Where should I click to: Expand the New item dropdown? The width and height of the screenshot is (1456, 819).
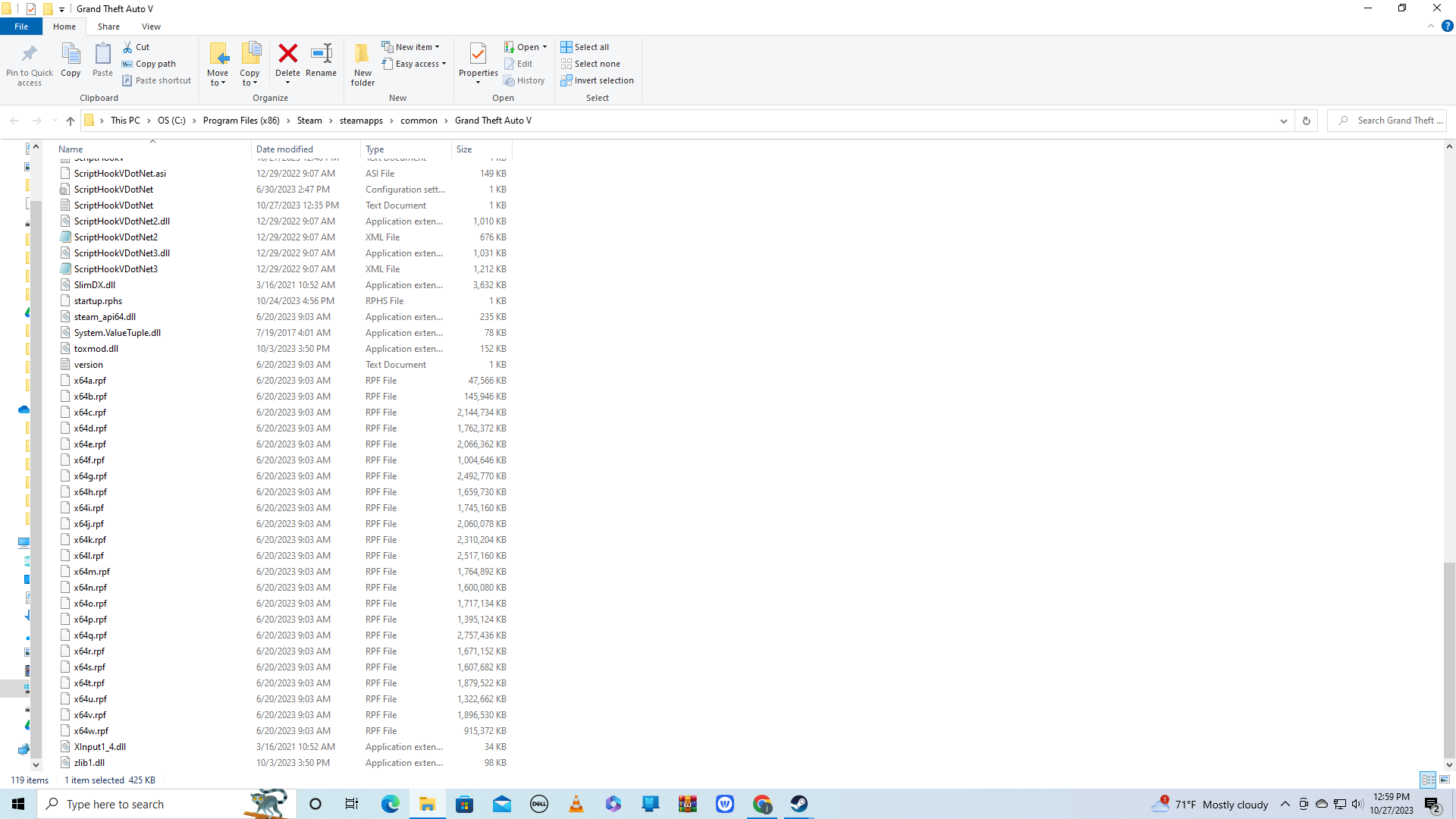click(x=410, y=47)
